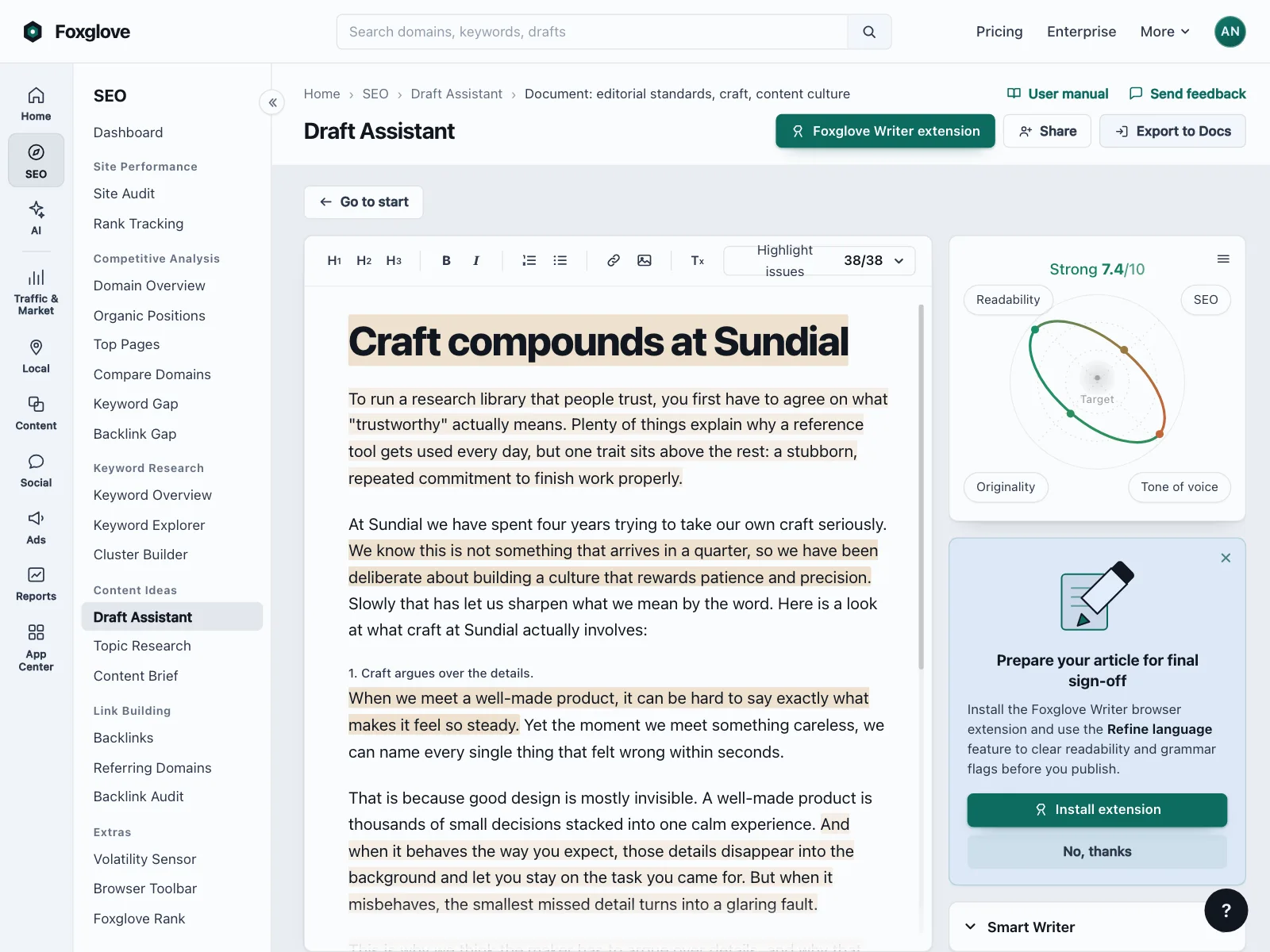Open the SEO section in the rail
Image resolution: width=1270 pixels, height=952 pixels.
point(36,160)
